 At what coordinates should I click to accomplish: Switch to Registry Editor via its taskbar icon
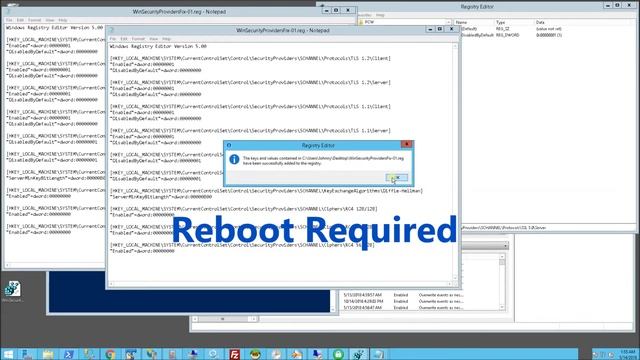click(359, 354)
